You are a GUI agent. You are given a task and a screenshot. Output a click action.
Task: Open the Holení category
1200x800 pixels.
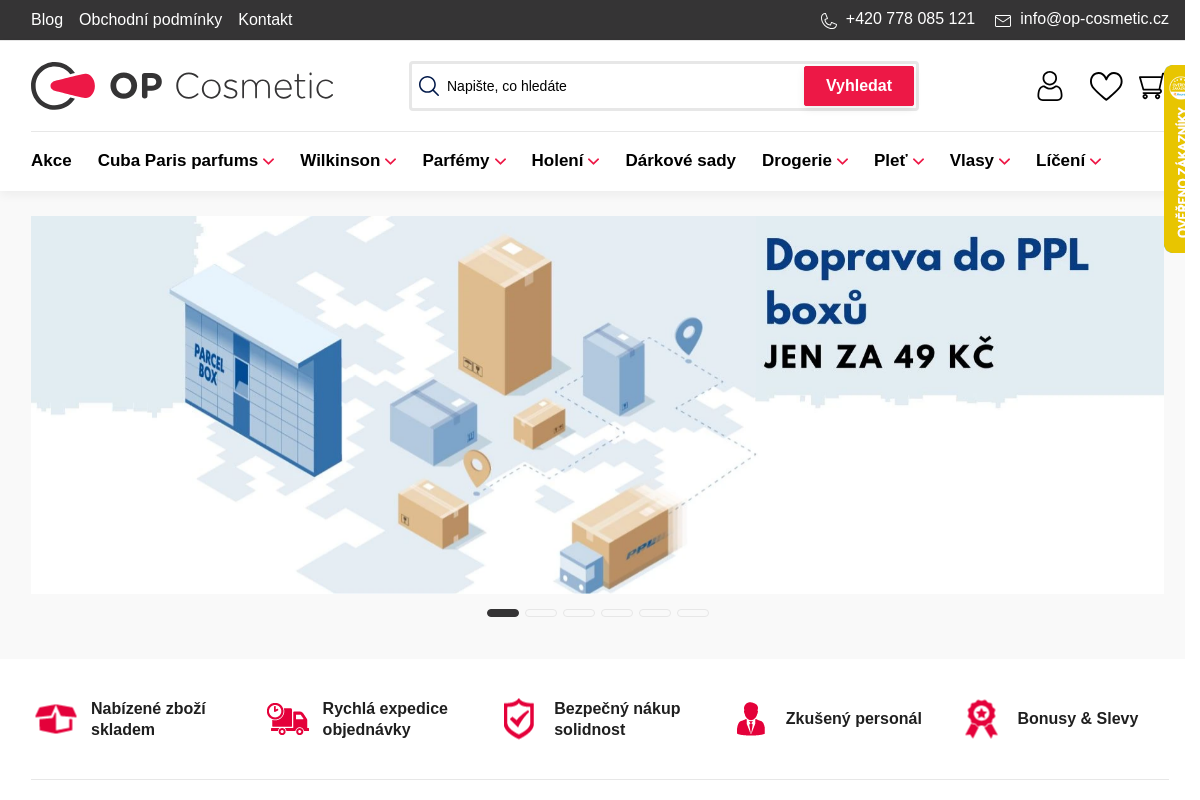558,161
